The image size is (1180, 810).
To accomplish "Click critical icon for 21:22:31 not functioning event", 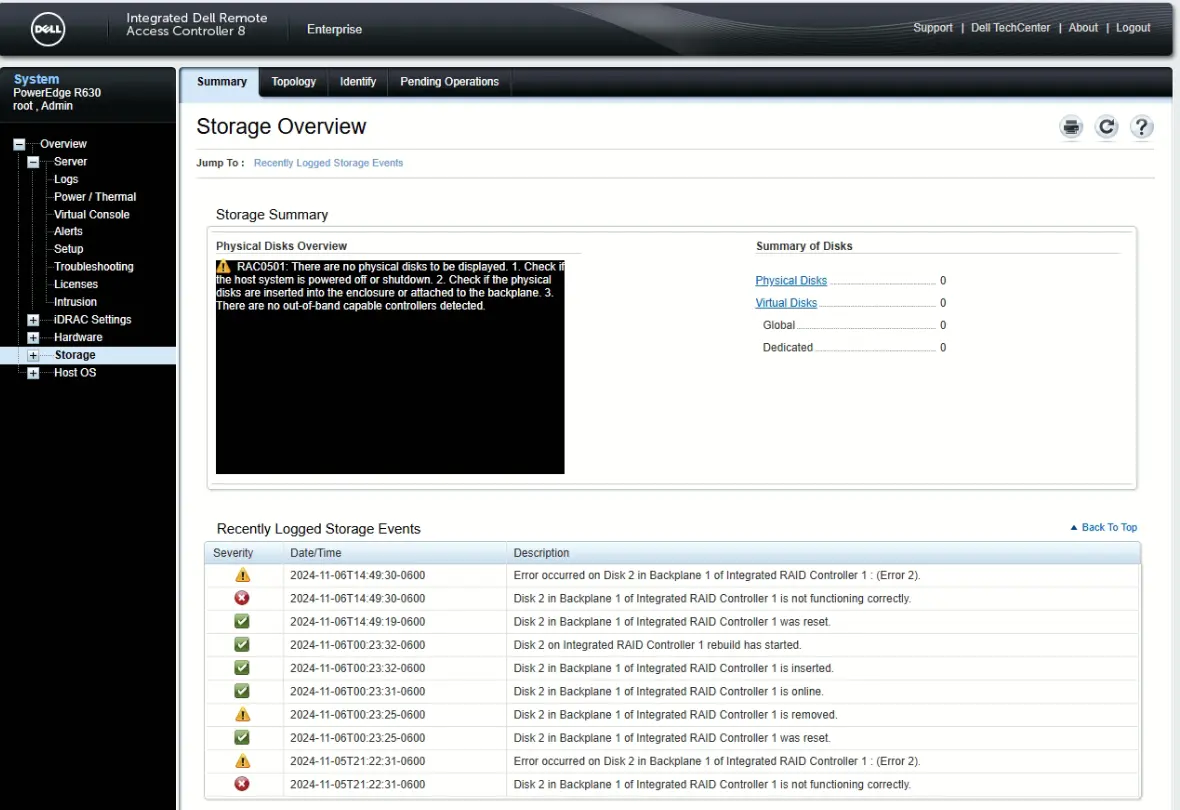I will point(242,784).
